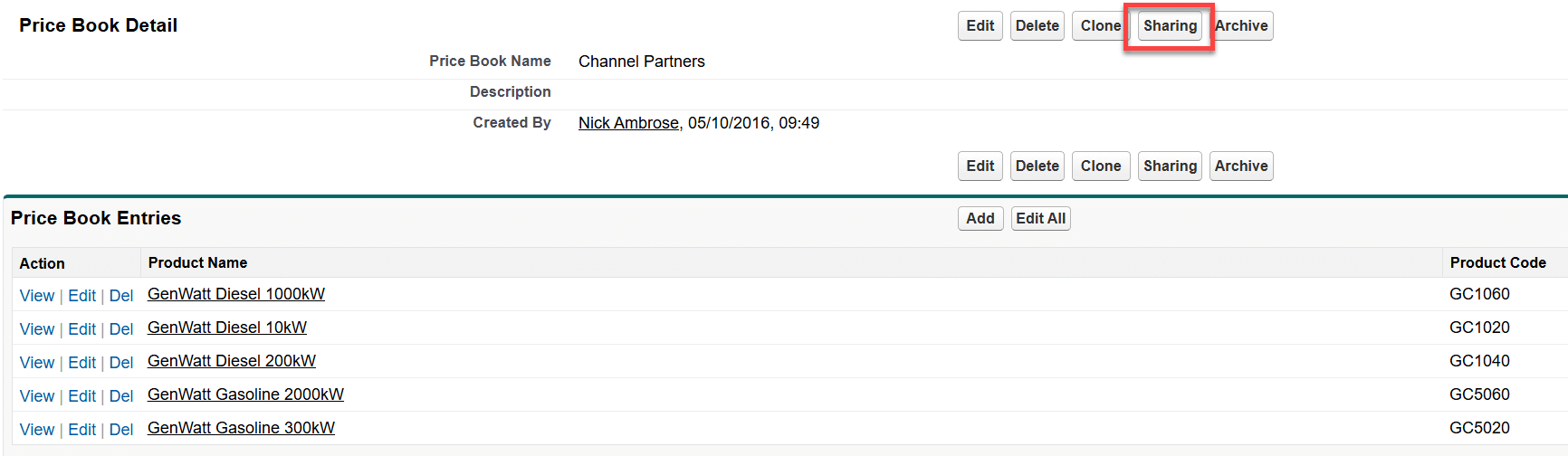The width and height of the screenshot is (1568, 456).
Task: Open the GenWatt Diesel 1000kW product
Action: [236, 294]
